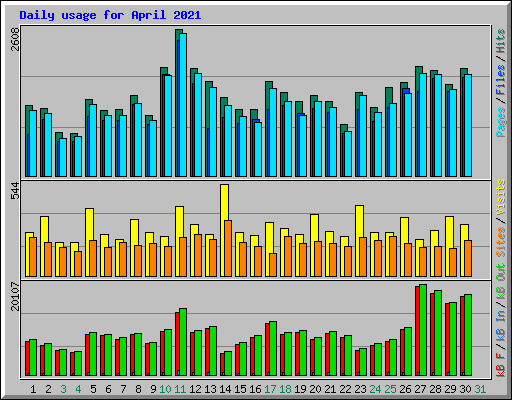This screenshot has width=512, height=400.
Task: Click day label 28 on the x-axis
Action: [435, 389]
